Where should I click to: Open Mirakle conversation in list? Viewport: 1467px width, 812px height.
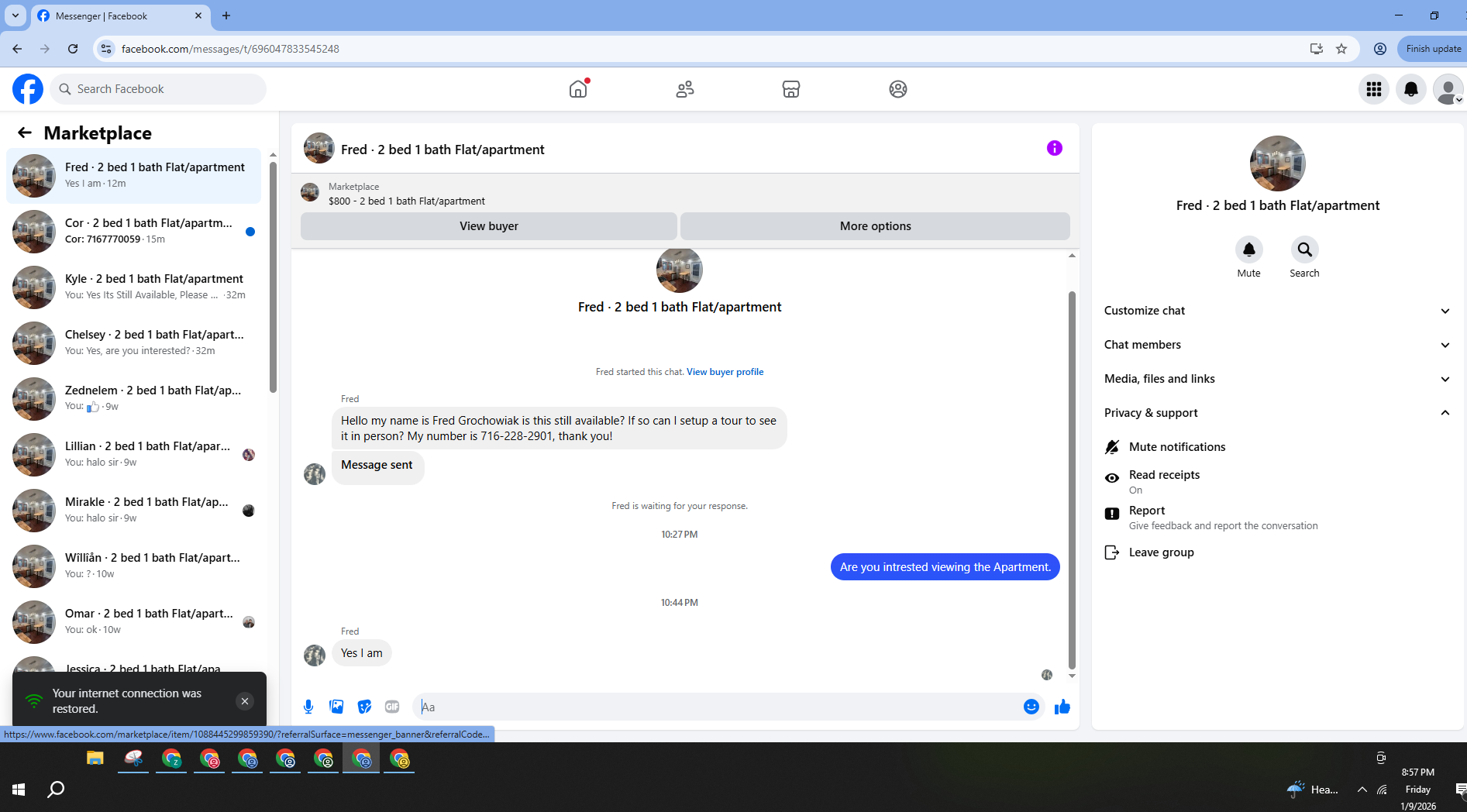point(134,511)
